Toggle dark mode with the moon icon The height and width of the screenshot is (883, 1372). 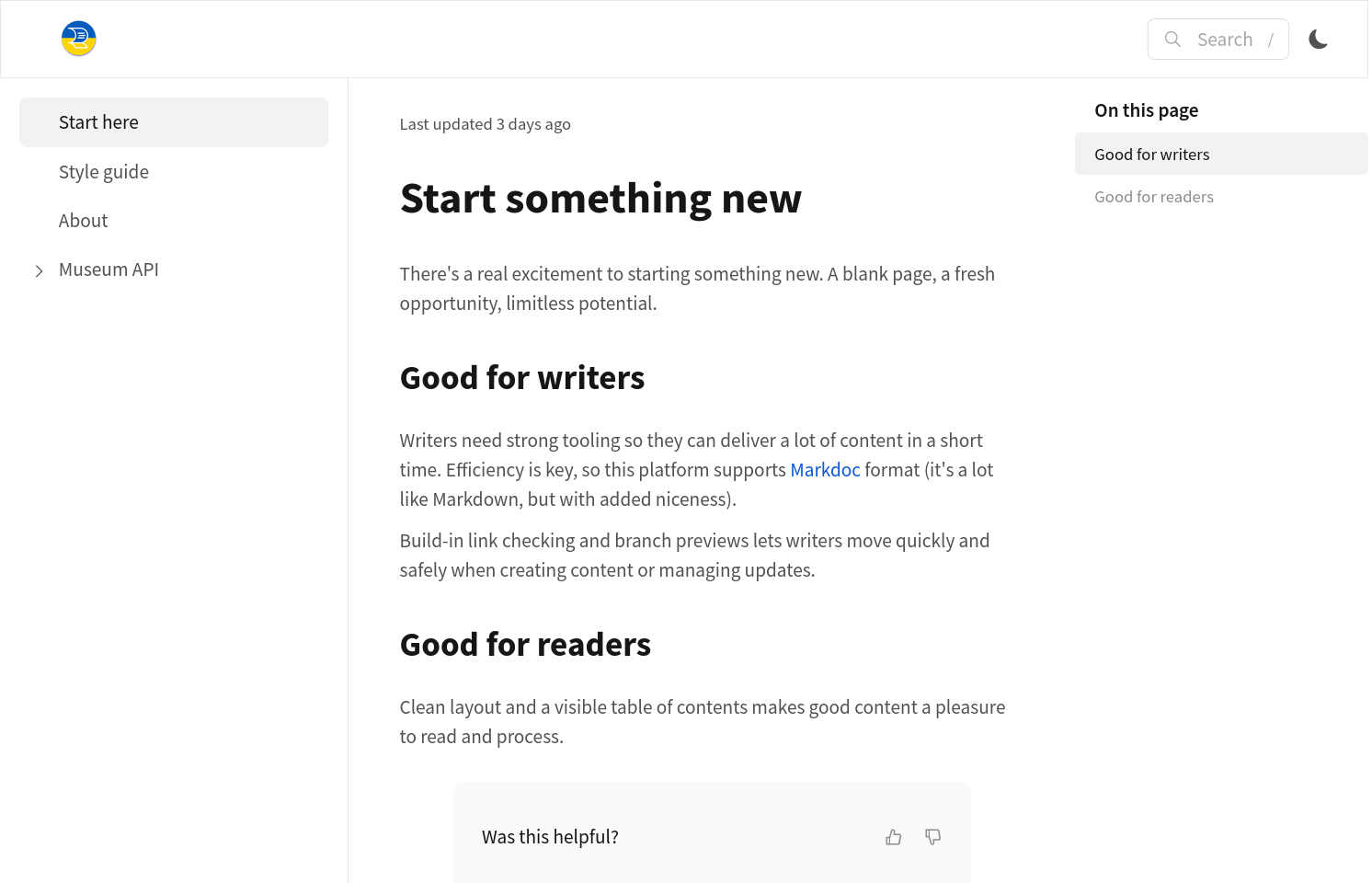pos(1318,39)
